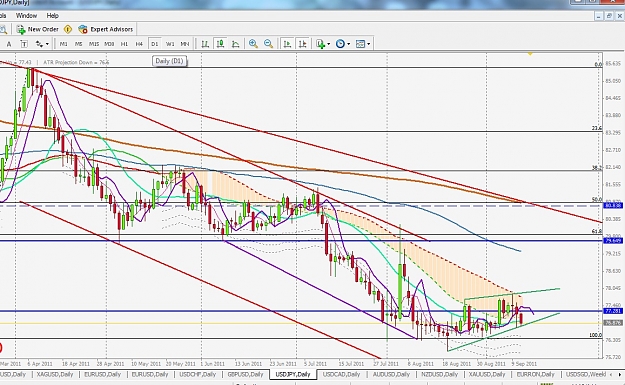Screen dimensions: 625x385
Task: Display chart as line chart
Action: [236, 44]
